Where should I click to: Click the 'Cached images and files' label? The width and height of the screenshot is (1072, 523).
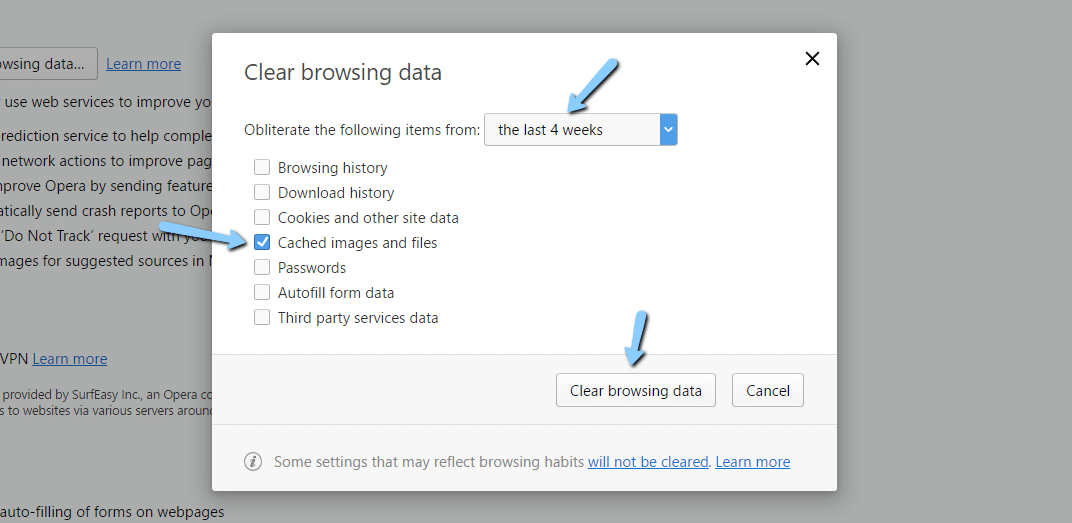357,243
